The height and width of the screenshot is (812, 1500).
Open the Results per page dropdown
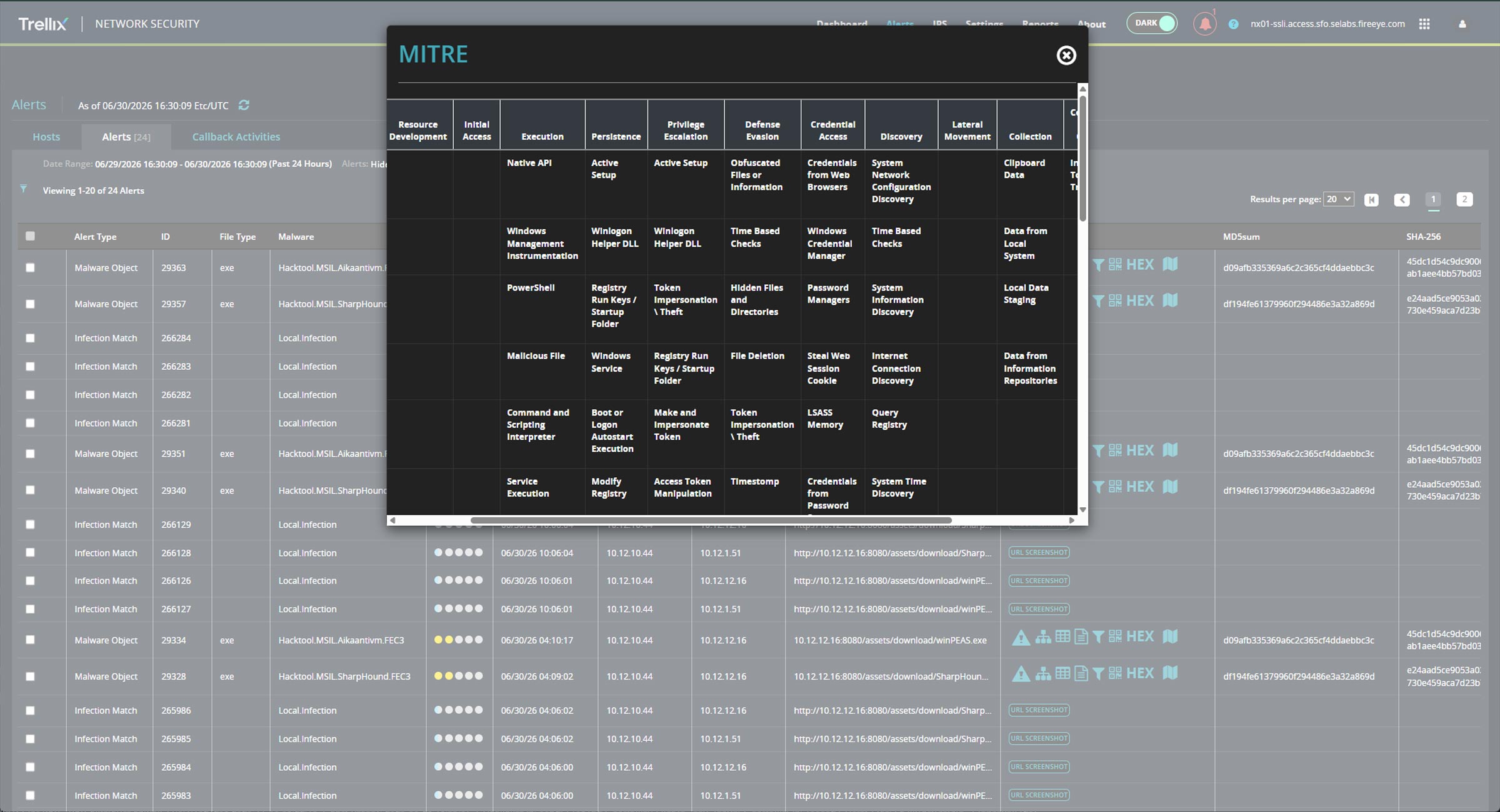tap(1338, 199)
